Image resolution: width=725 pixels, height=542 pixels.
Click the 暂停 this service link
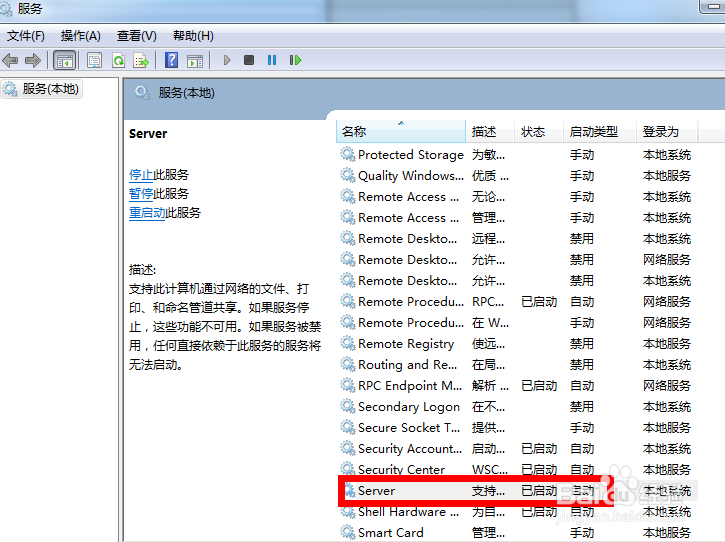pyautogui.click(x=141, y=194)
